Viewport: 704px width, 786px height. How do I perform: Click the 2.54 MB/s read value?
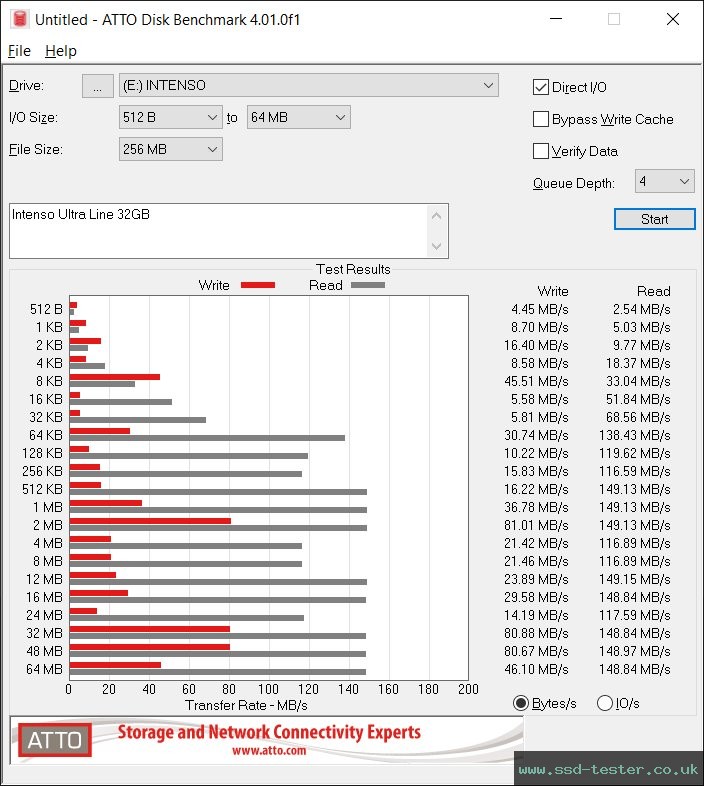pyautogui.click(x=641, y=309)
